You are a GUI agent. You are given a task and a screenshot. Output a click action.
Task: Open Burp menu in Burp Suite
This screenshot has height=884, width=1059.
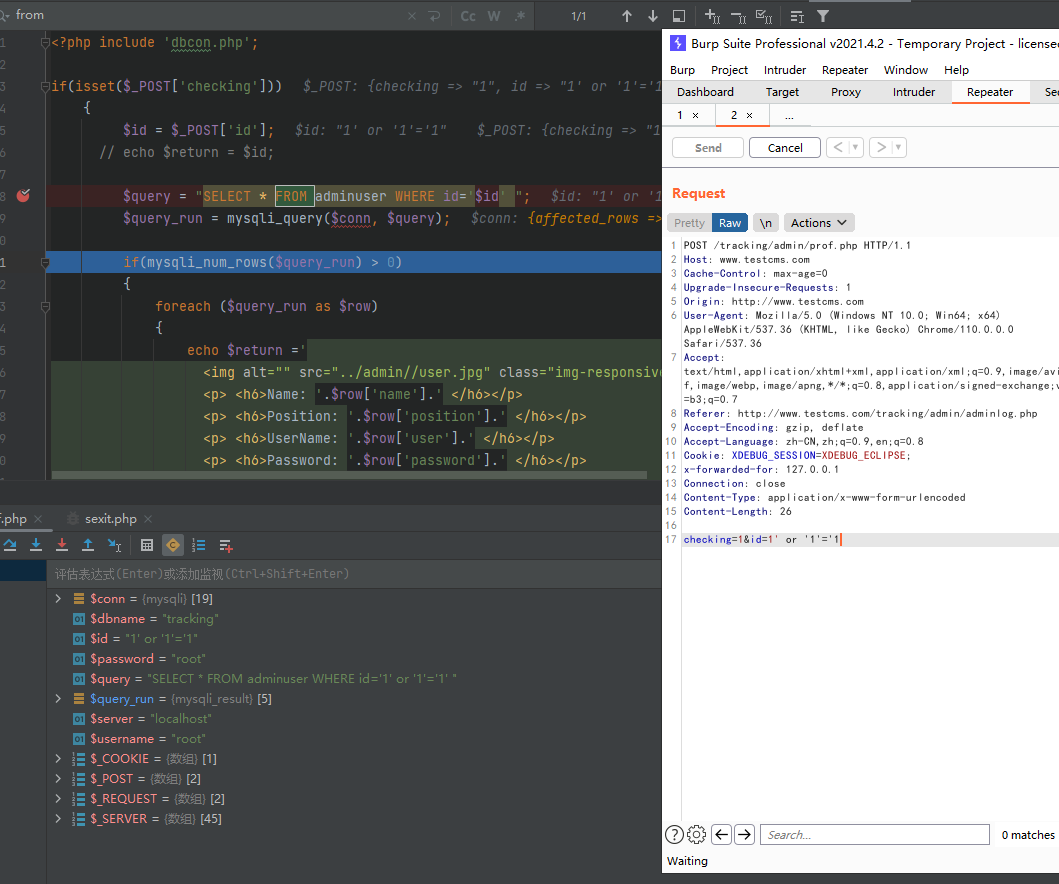(x=682, y=70)
